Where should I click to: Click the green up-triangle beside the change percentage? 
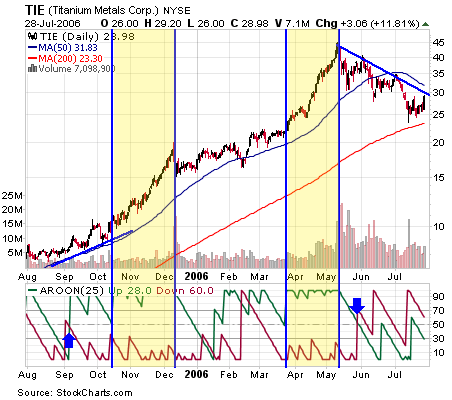click(425, 24)
